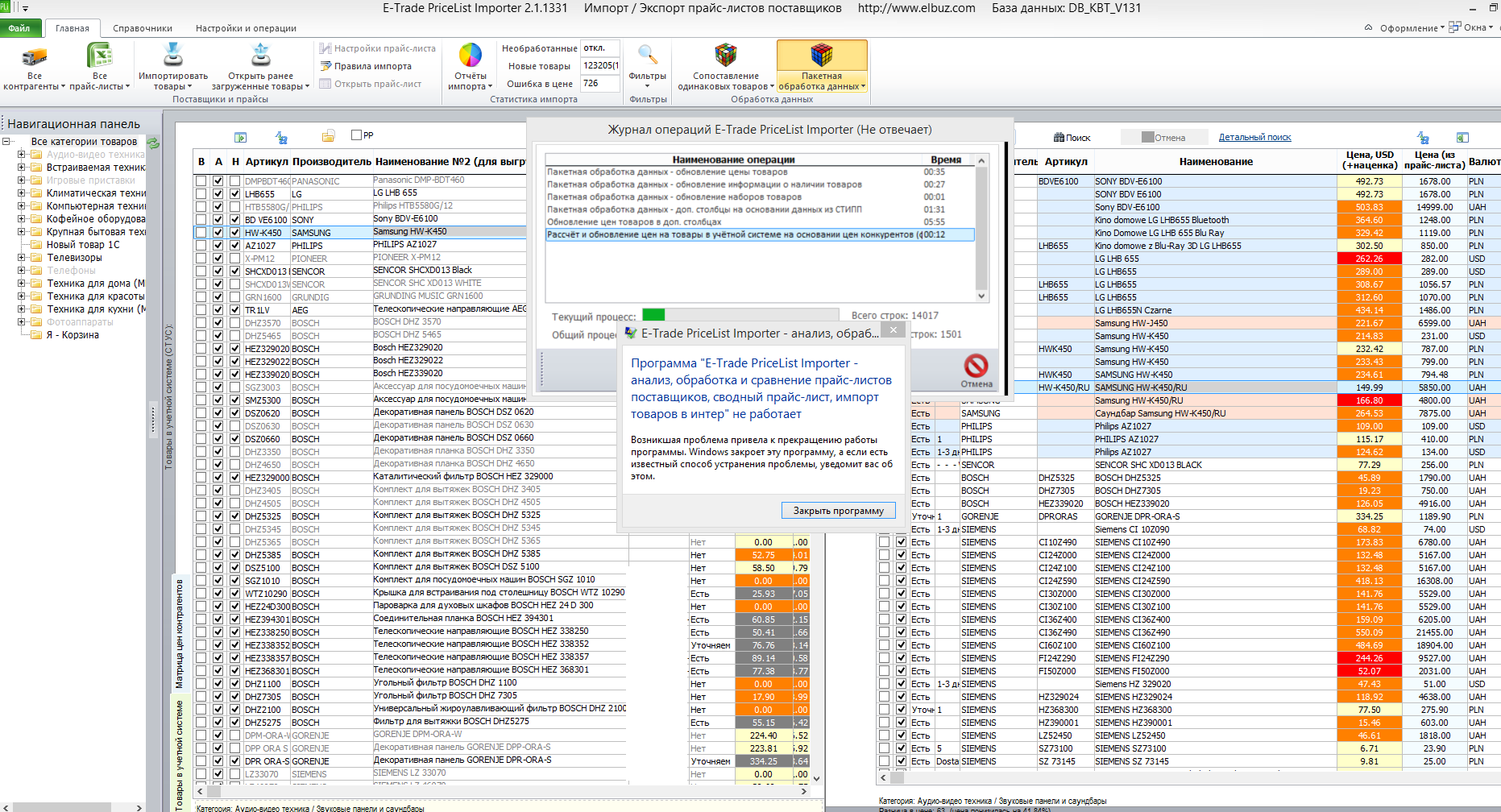Click Отчёты импорта pie chart icon
Screen dimensions: 1501x812
click(471, 55)
